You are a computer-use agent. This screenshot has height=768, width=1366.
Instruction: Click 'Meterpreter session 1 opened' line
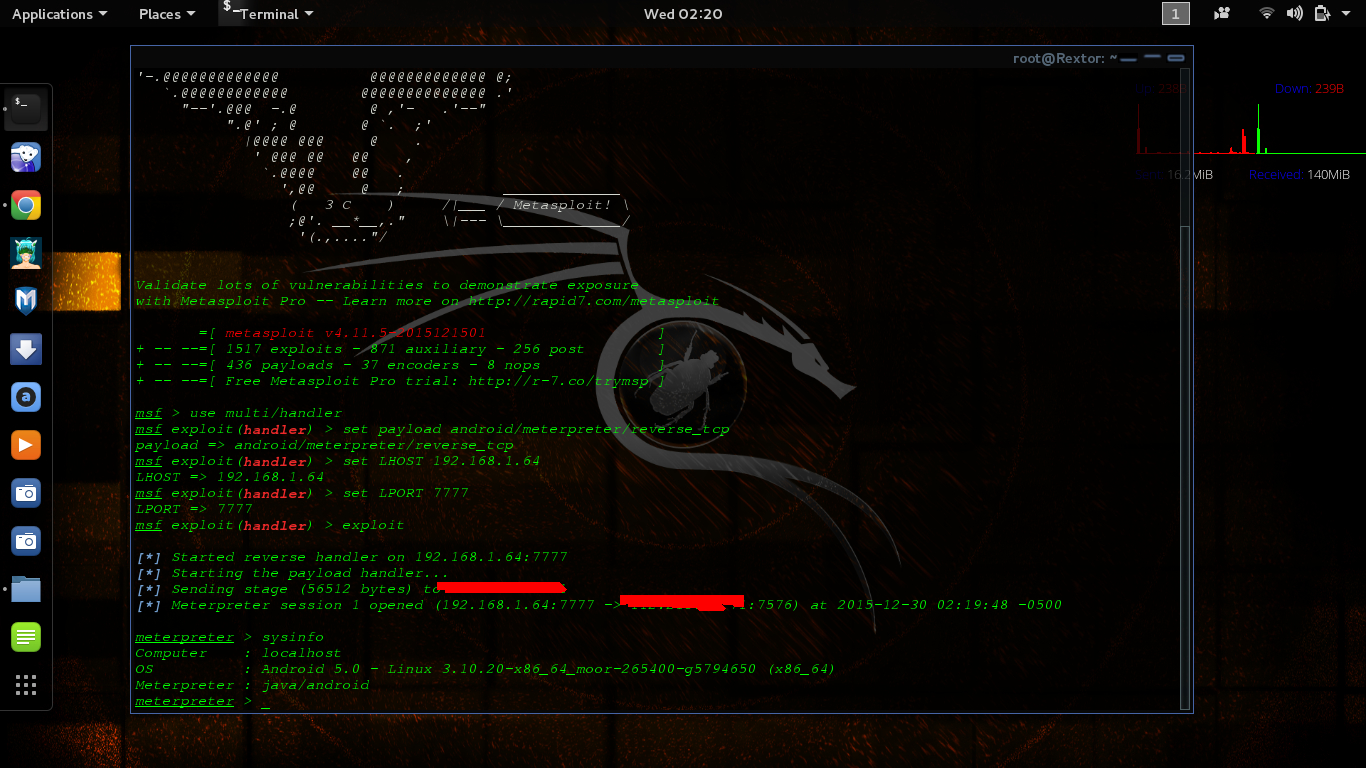(598, 605)
